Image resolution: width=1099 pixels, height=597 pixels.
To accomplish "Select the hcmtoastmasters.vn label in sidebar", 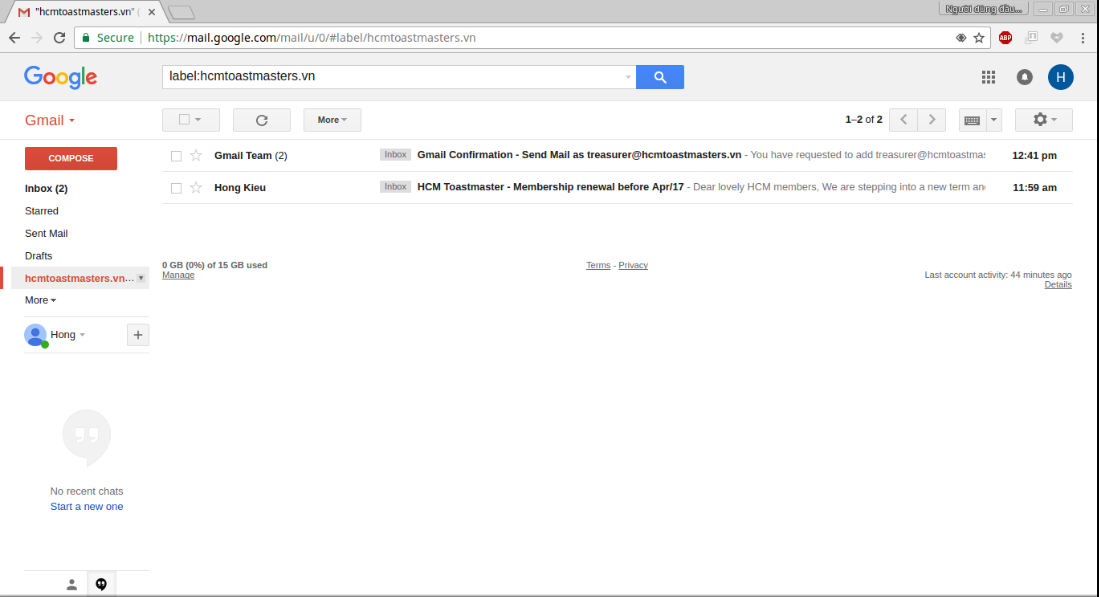I will (x=79, y=278).
